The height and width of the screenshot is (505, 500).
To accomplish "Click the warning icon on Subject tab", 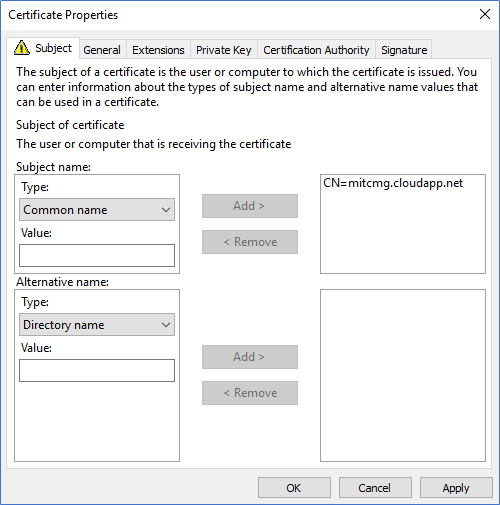I will point(22,48).
